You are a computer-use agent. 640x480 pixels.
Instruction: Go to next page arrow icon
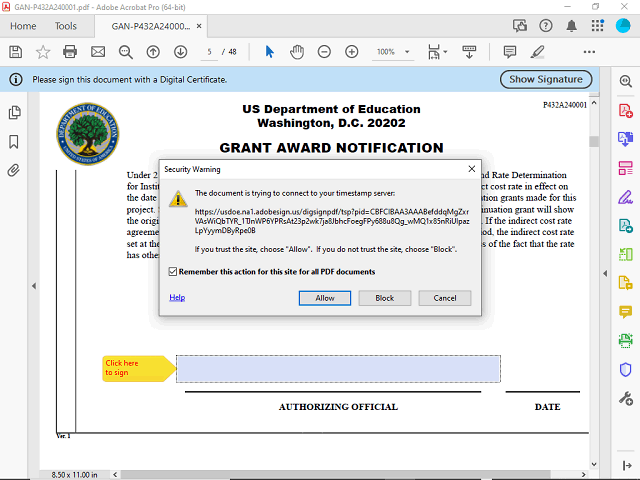tap(180, 52)
